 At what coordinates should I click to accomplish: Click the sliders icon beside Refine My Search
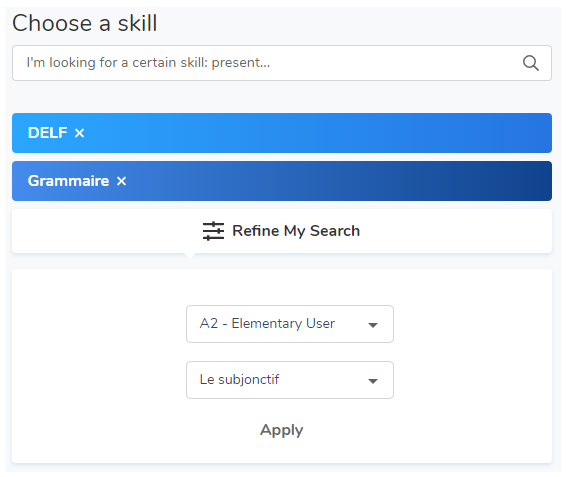point(213,231)
